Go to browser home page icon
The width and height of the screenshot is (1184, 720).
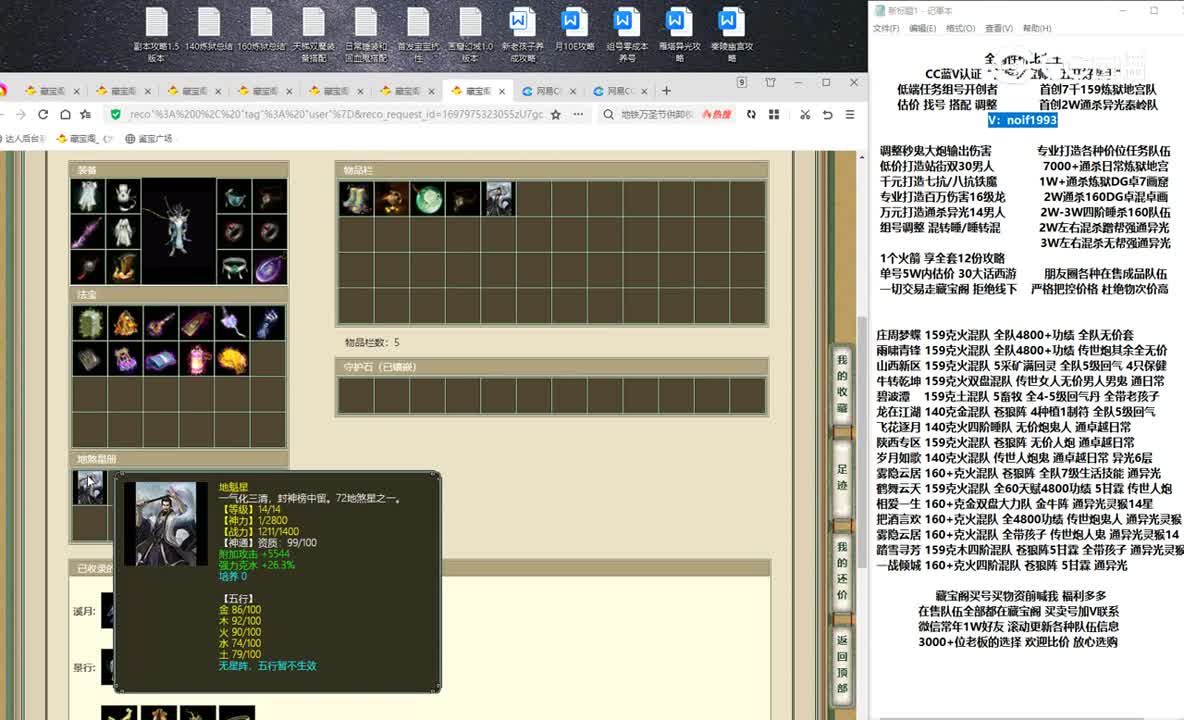point(66,115)
